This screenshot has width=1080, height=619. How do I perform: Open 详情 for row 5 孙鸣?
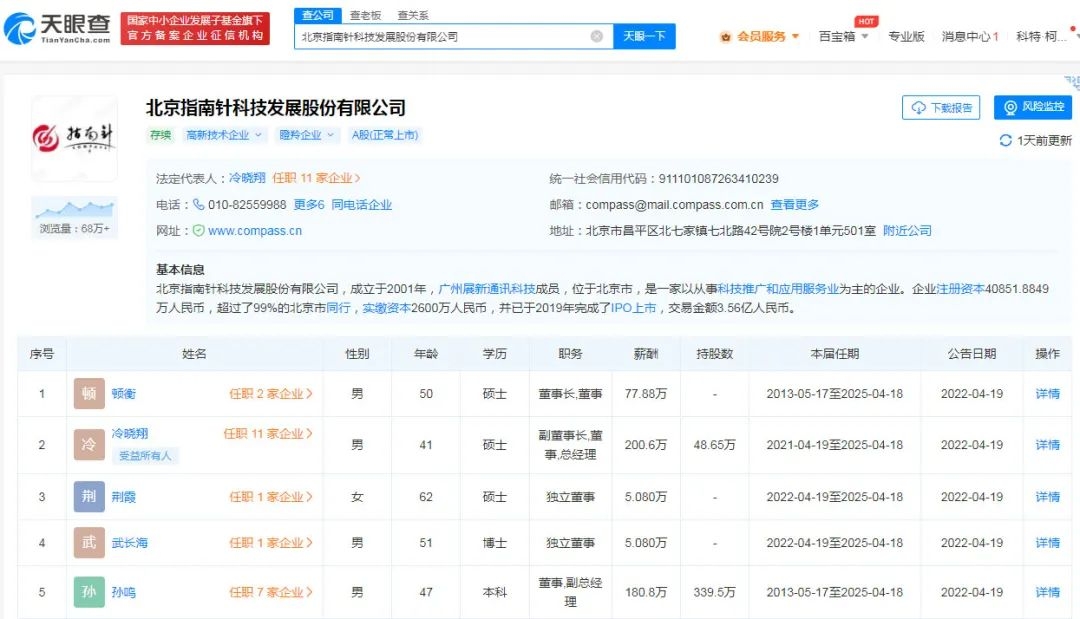tap(1048, 592)
